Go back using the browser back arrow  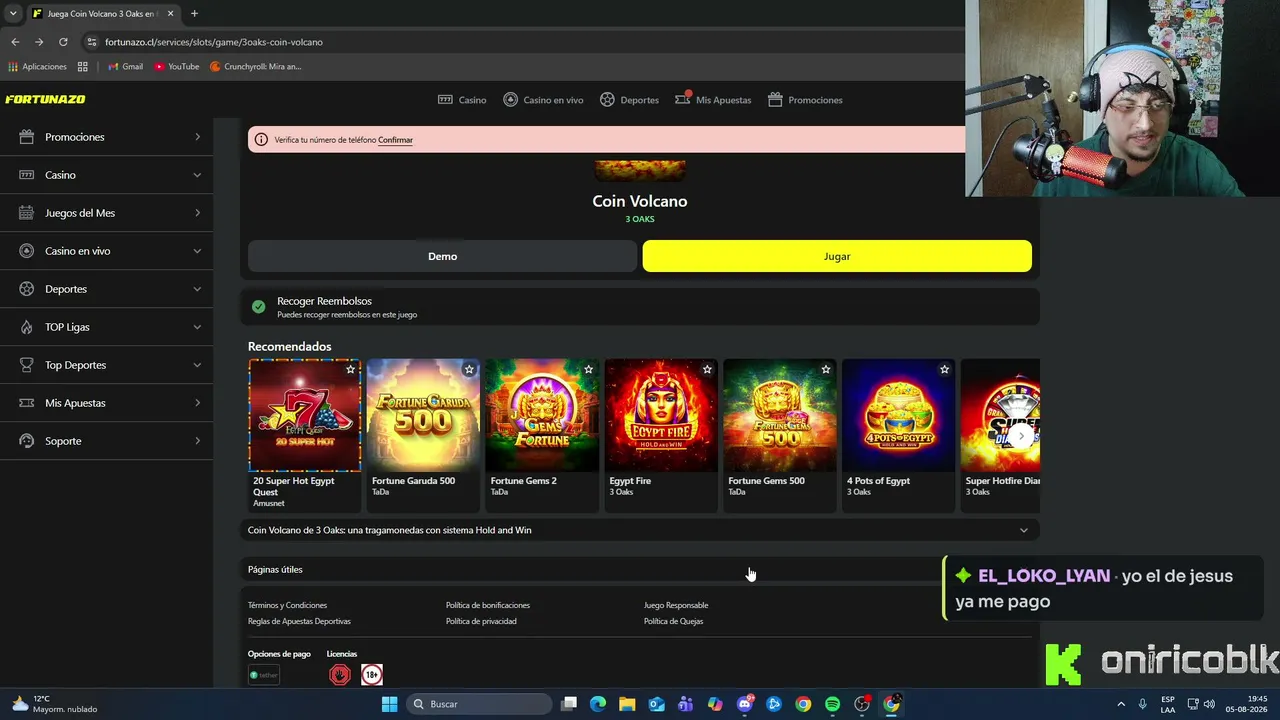pyautogui.click(x=15, y=42)
